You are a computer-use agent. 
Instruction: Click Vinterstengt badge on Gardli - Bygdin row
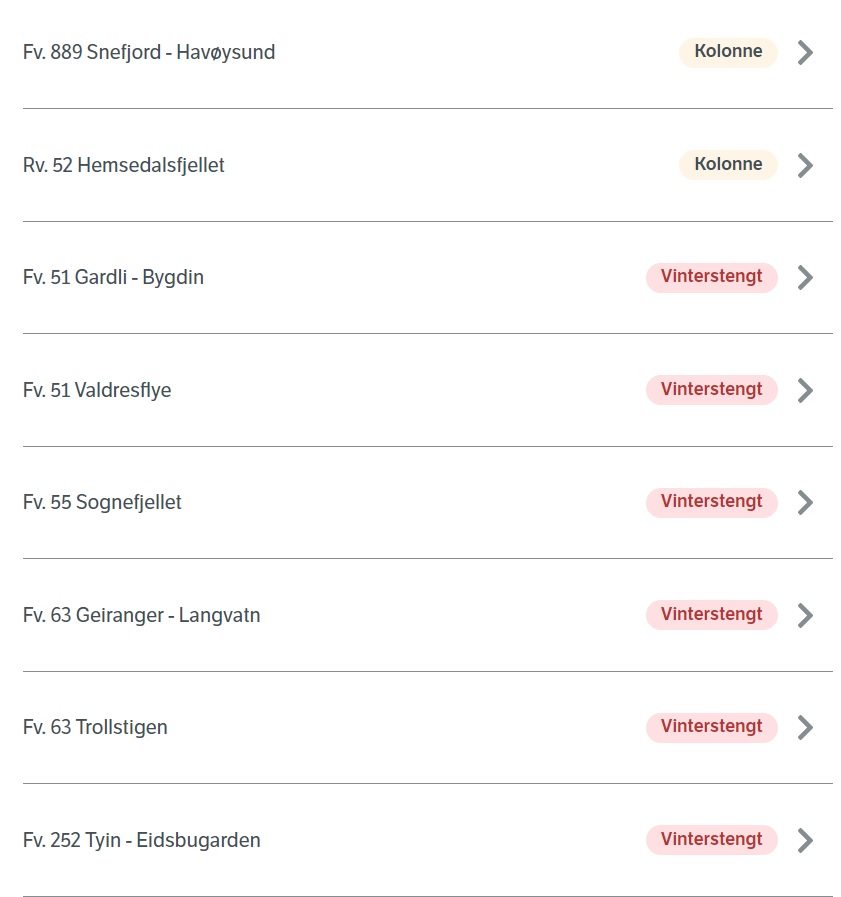(x=712, y=277)
